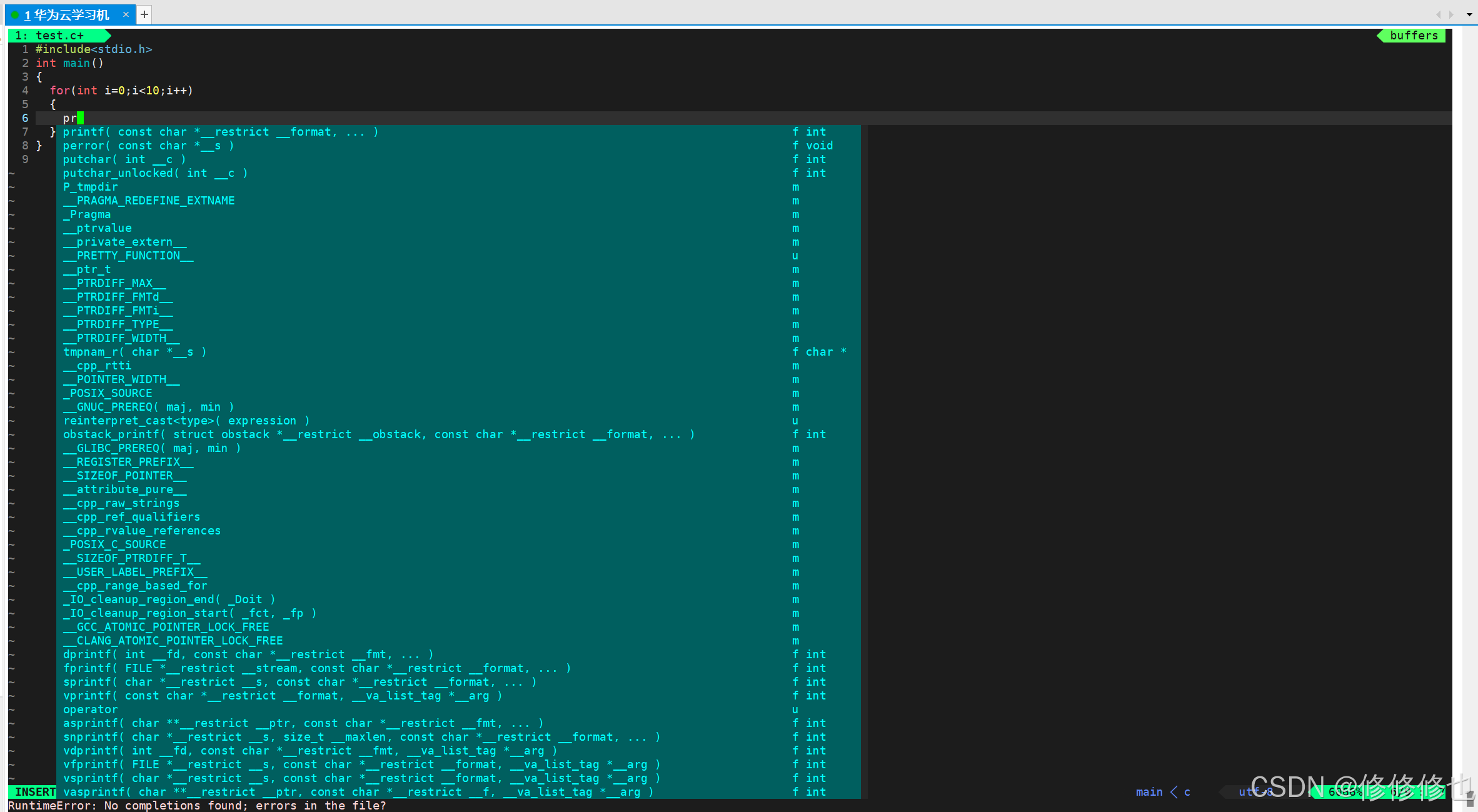Choose the fprintf completion item
This screenshot has width=1478, height=812.
(x=316, y=668)
